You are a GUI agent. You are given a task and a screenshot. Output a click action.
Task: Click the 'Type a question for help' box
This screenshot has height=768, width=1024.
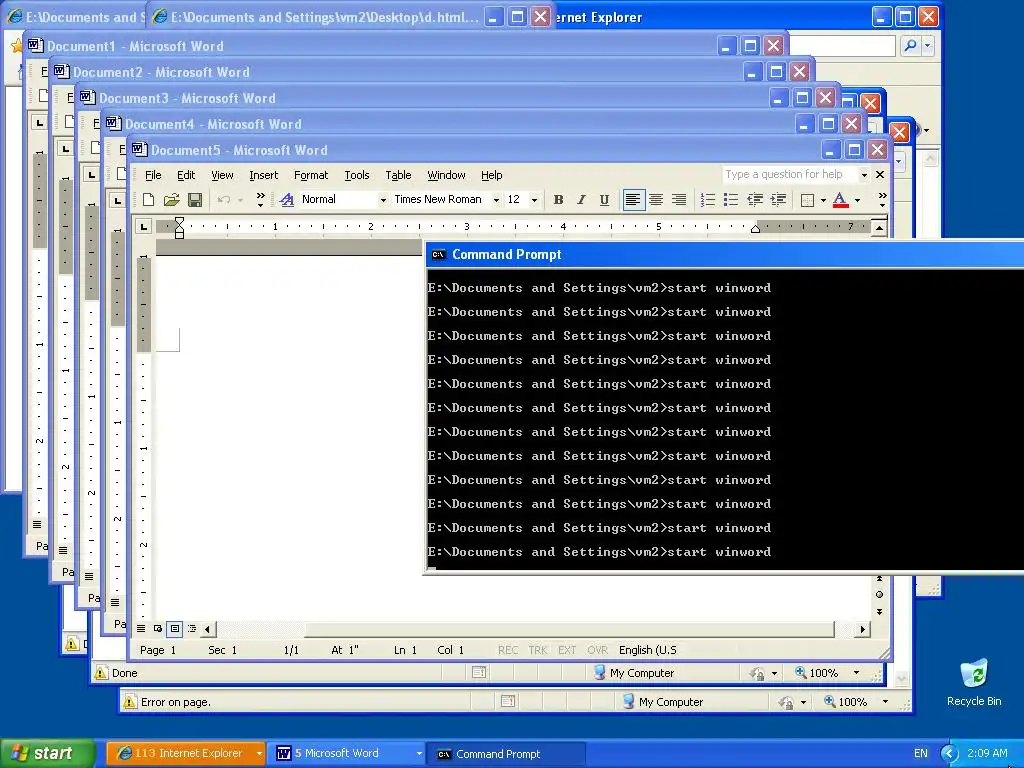point(789,174)
